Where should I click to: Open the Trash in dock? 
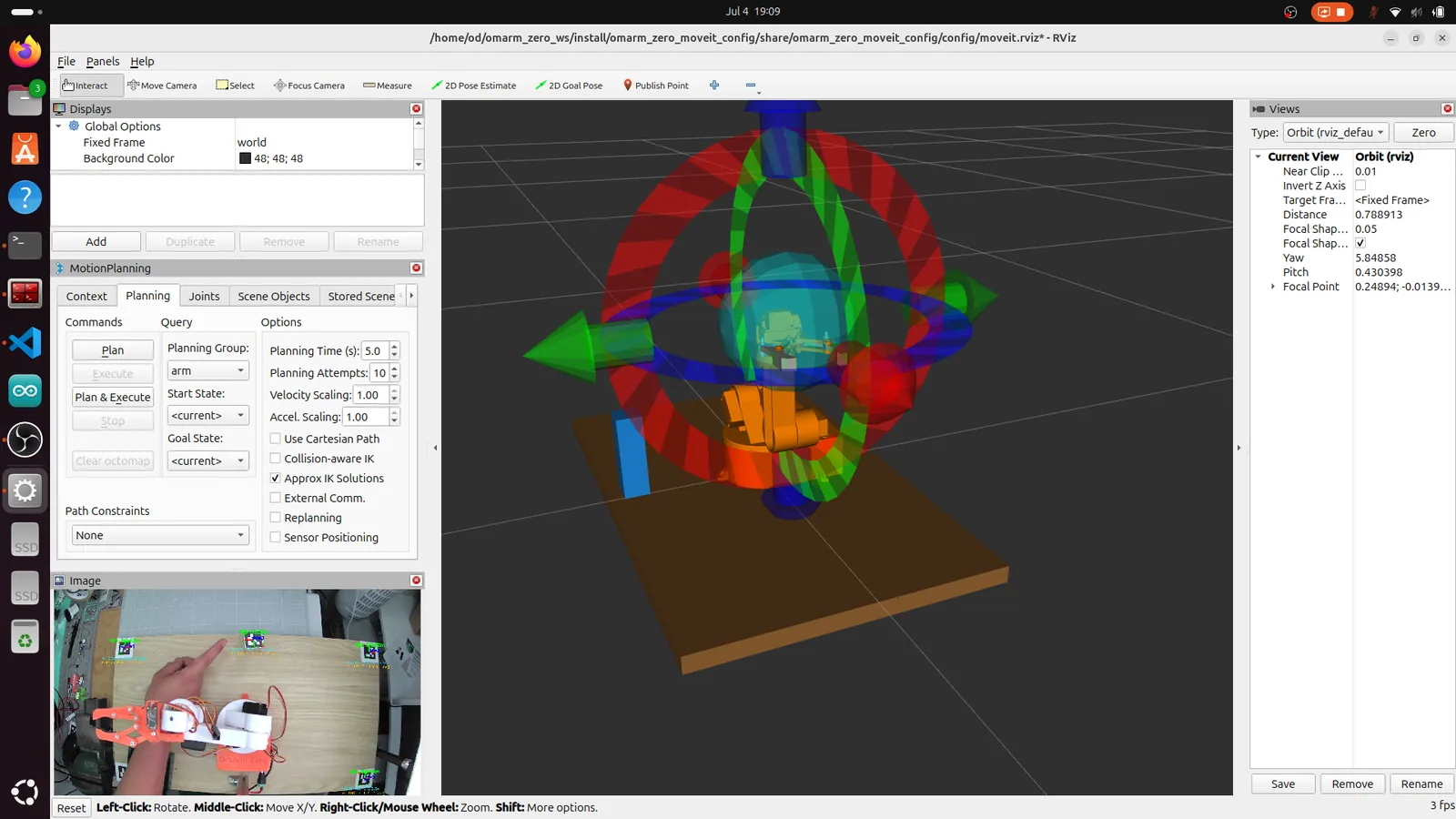[25, 637]
